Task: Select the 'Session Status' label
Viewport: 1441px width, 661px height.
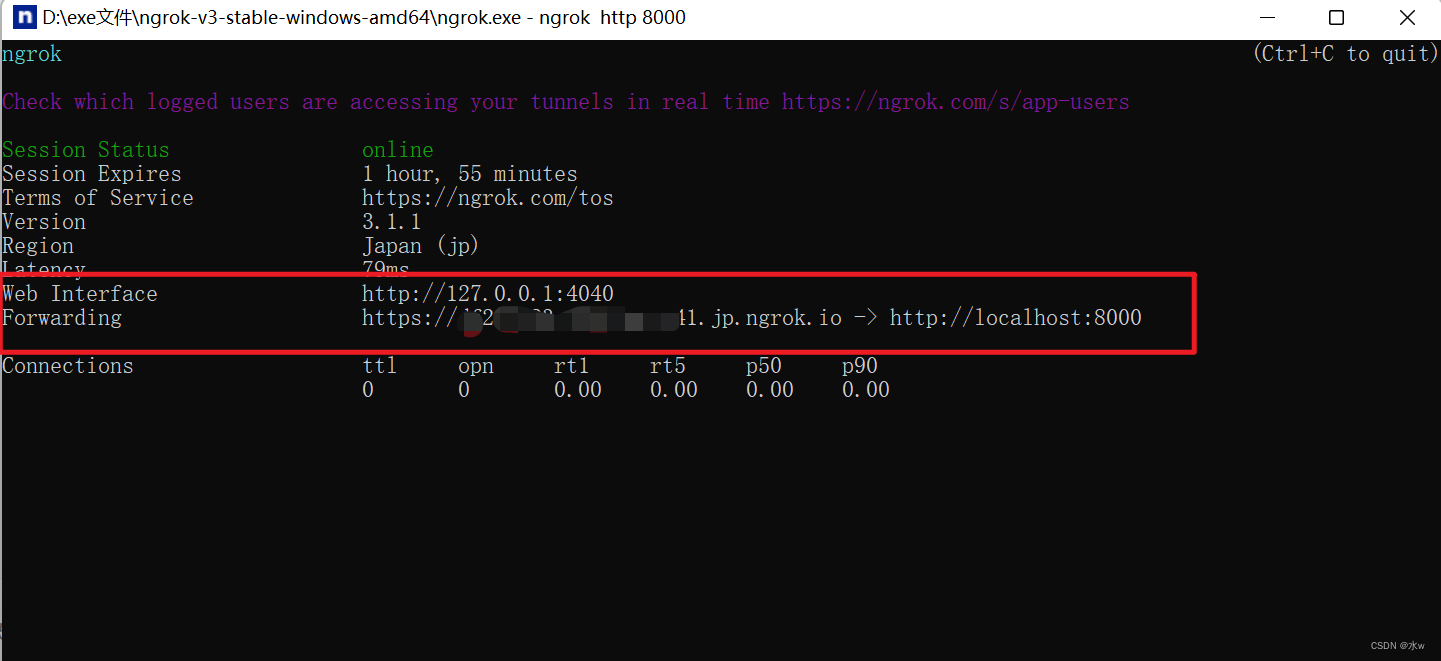Action: [x=86, y=150]
